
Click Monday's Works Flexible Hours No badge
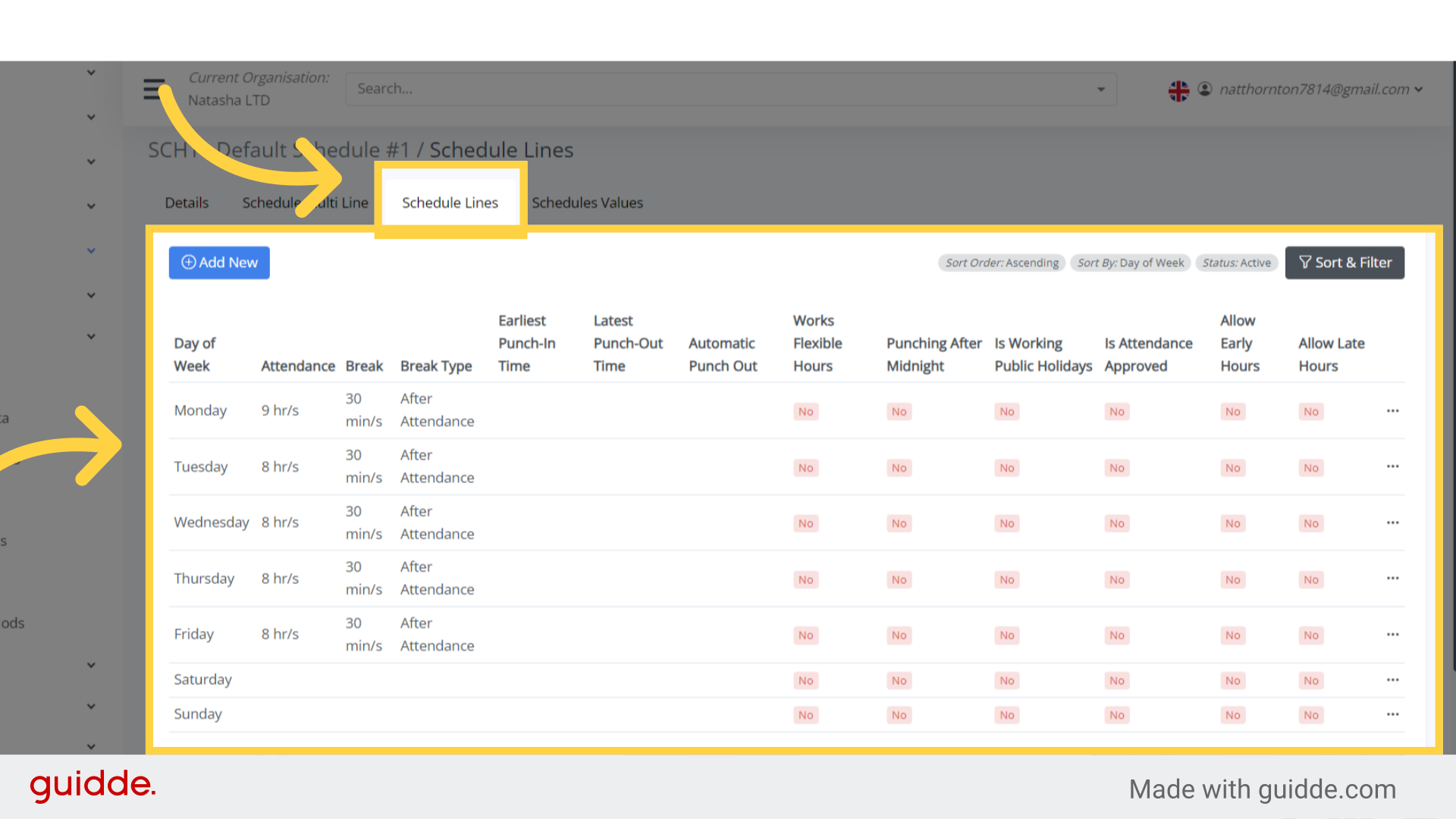click(805, 412)
